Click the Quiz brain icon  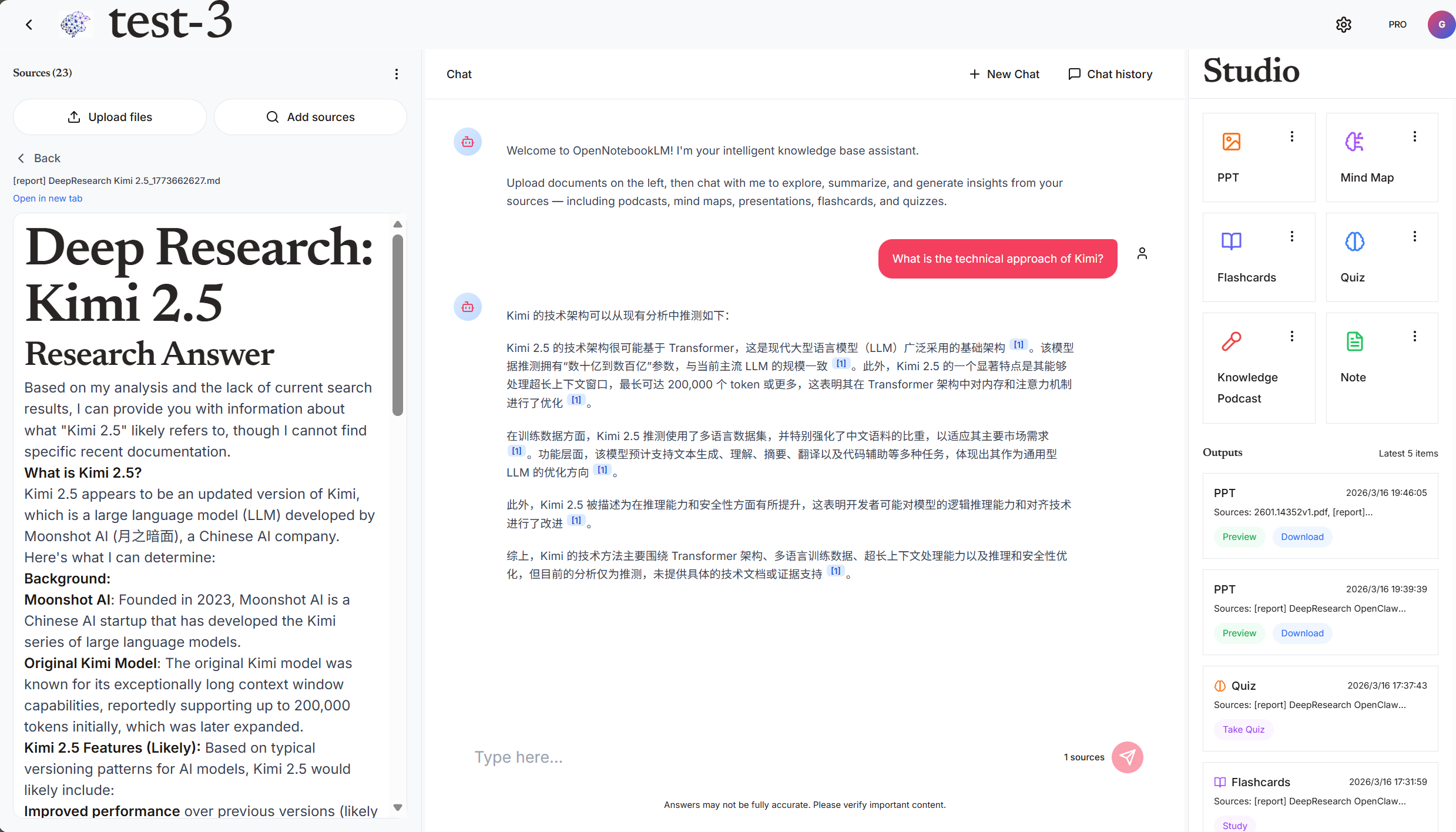[1354, 241]
